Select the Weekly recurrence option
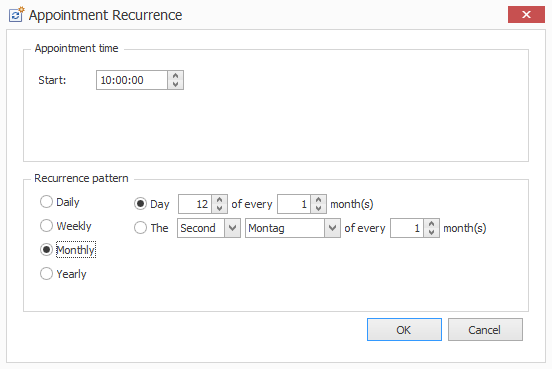This screenshot has width=552, height=369. 46,226
